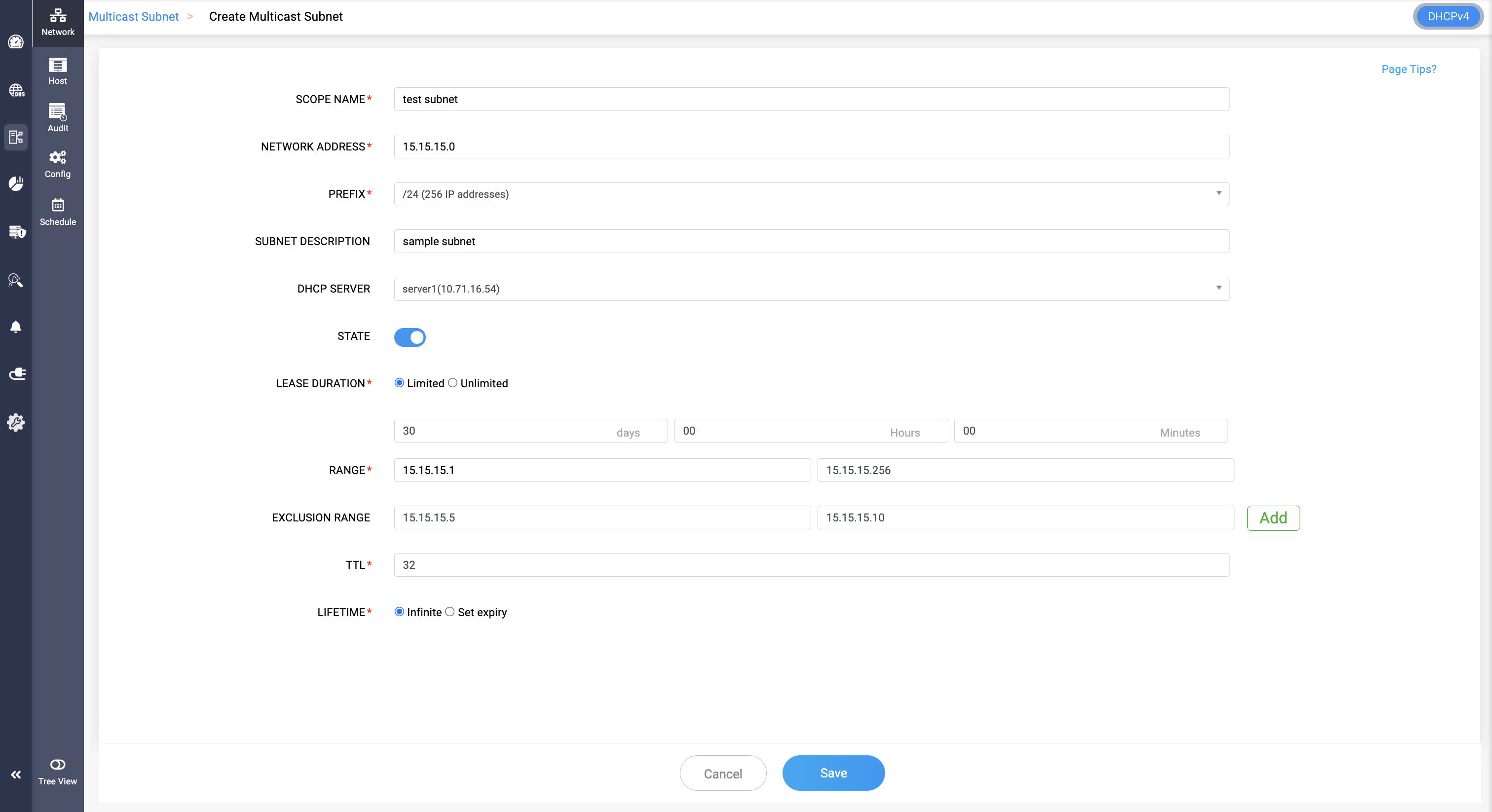Click the TTL input field
This screenshot has height=812, width=1492.
[x=811, y=565]
